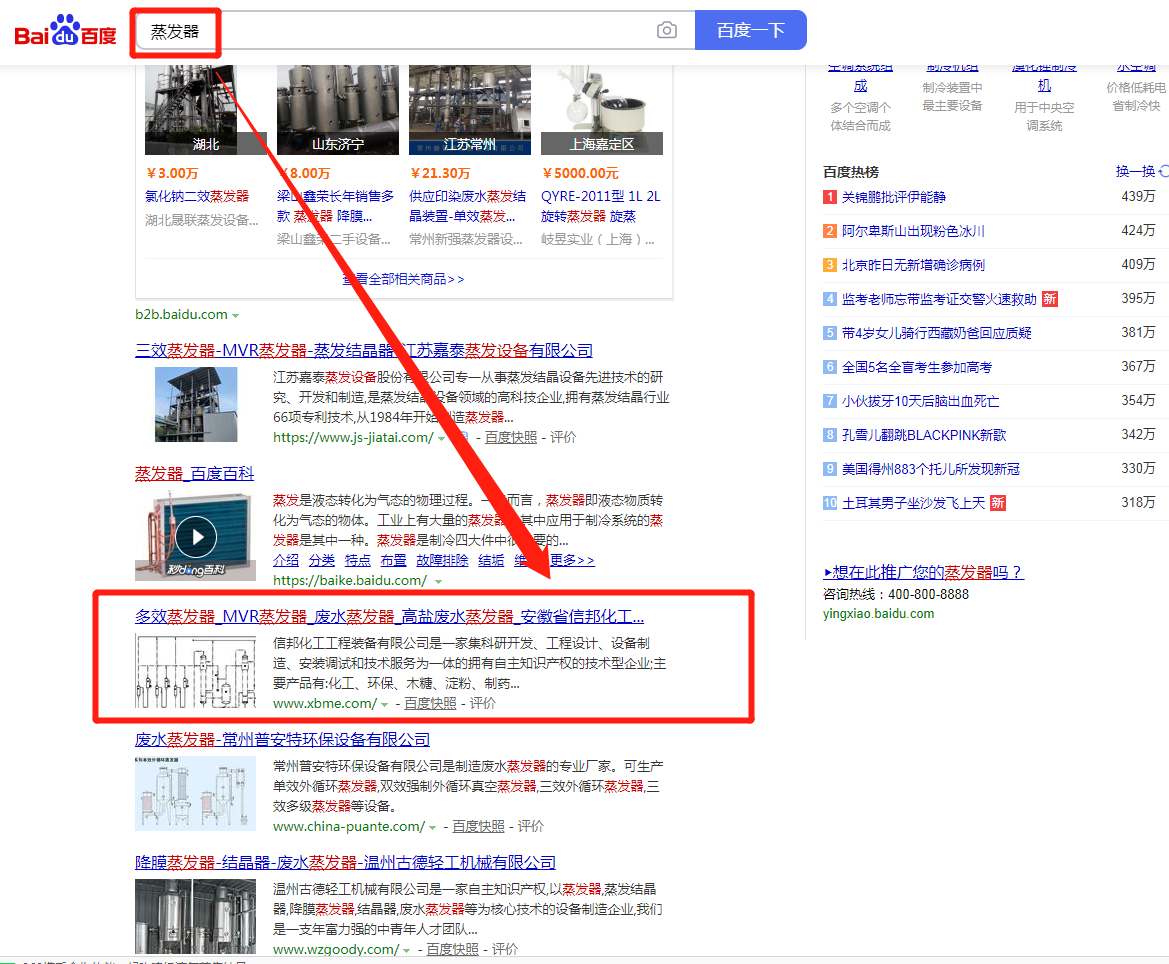Click 更多>> in the 百科 result

(573, 561)
